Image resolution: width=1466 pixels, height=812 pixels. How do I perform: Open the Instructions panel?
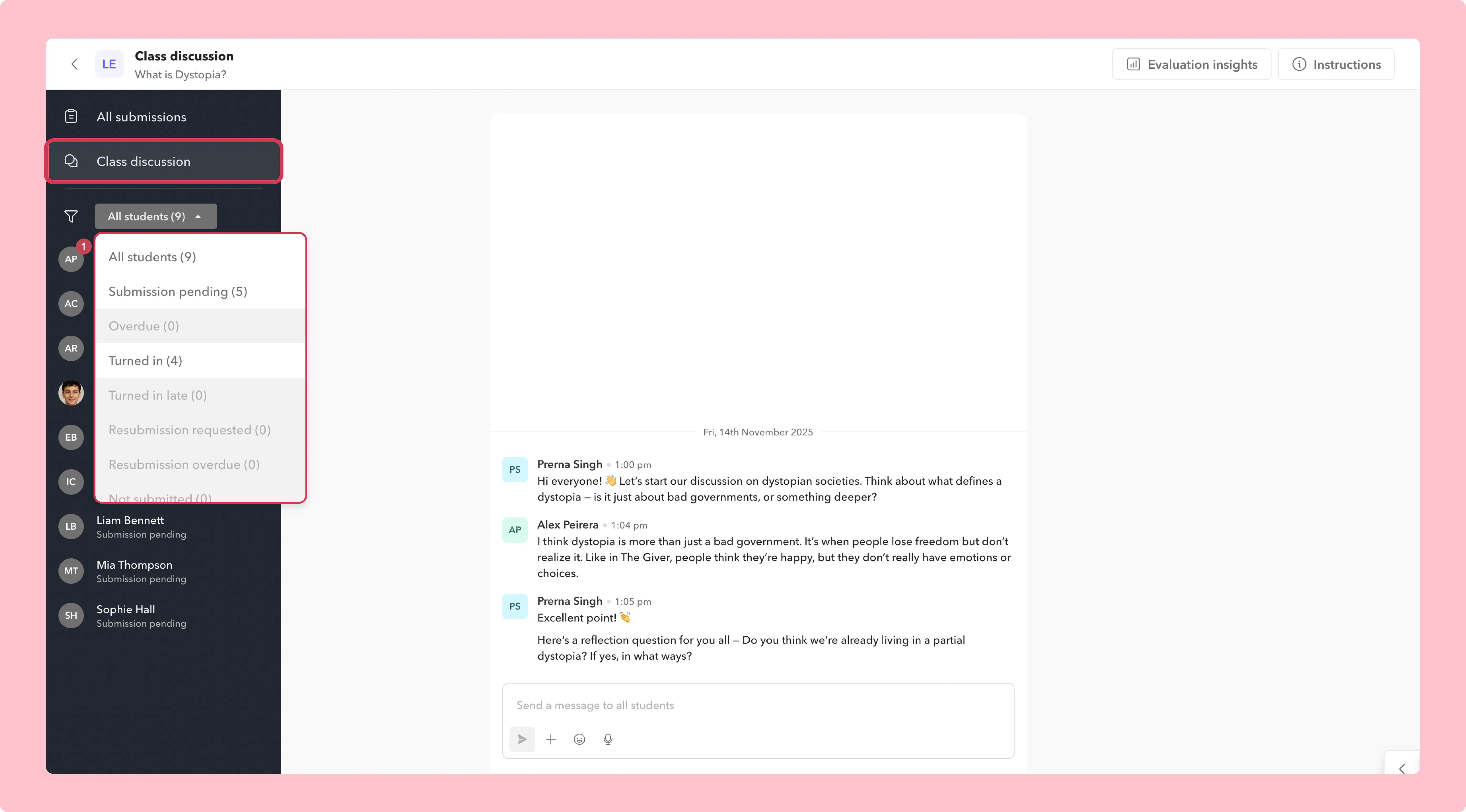pos(1336,64)
